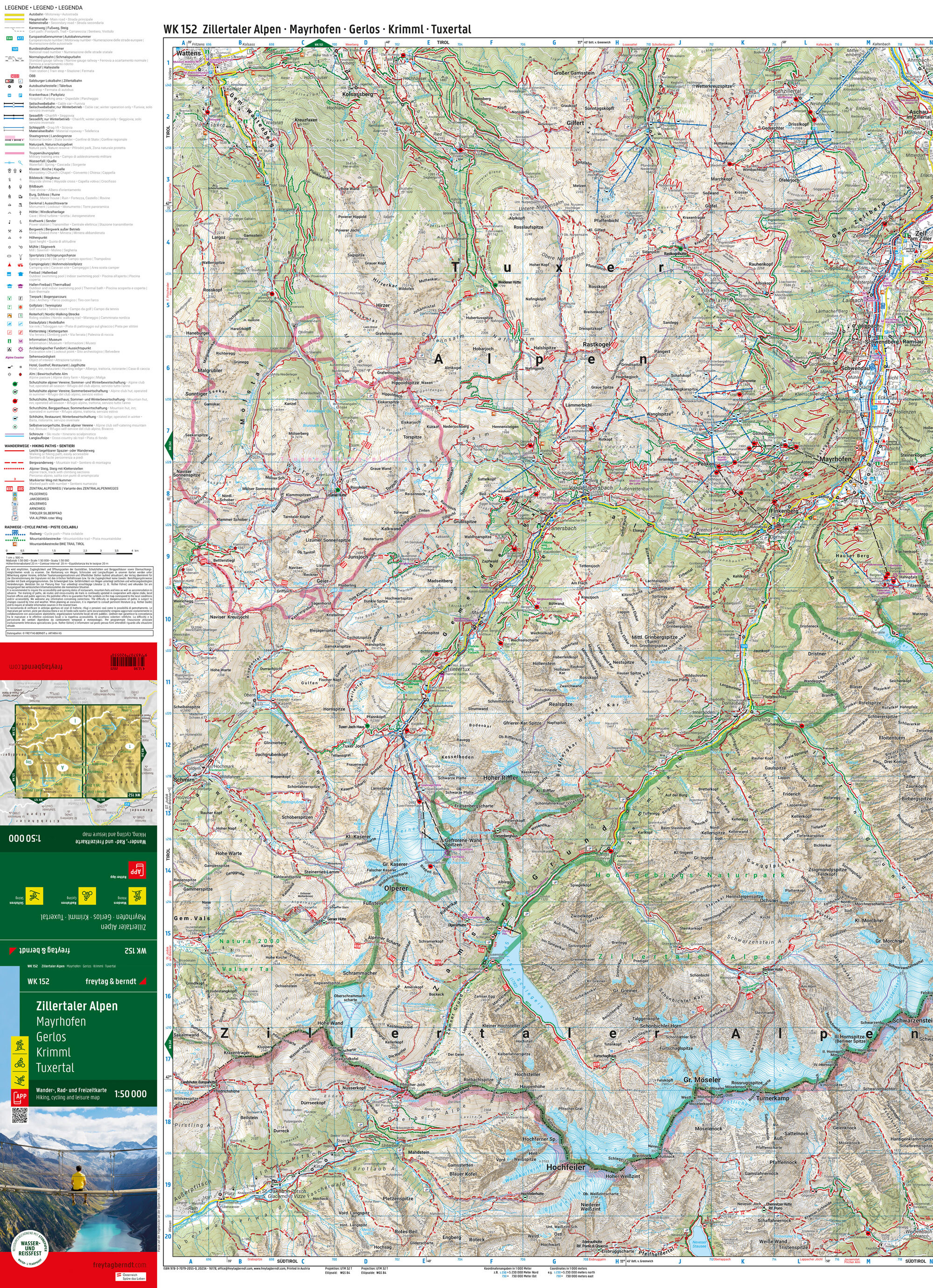
Task: Click the green WK 151 arrow marker atop map
Action: click(319, 43)
